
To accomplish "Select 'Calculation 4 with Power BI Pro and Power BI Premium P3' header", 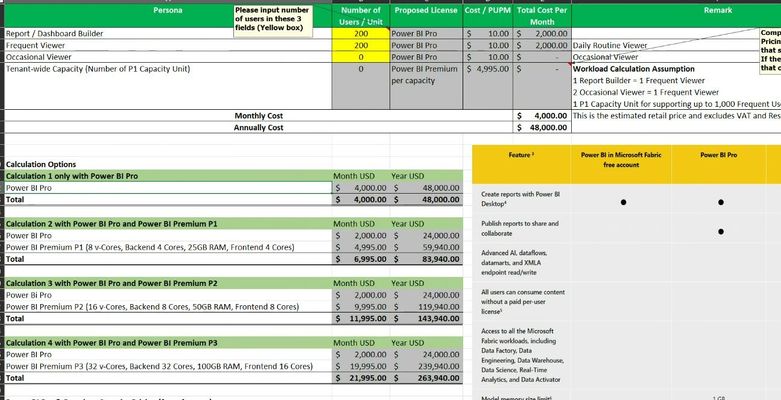I will pos(168,343).
